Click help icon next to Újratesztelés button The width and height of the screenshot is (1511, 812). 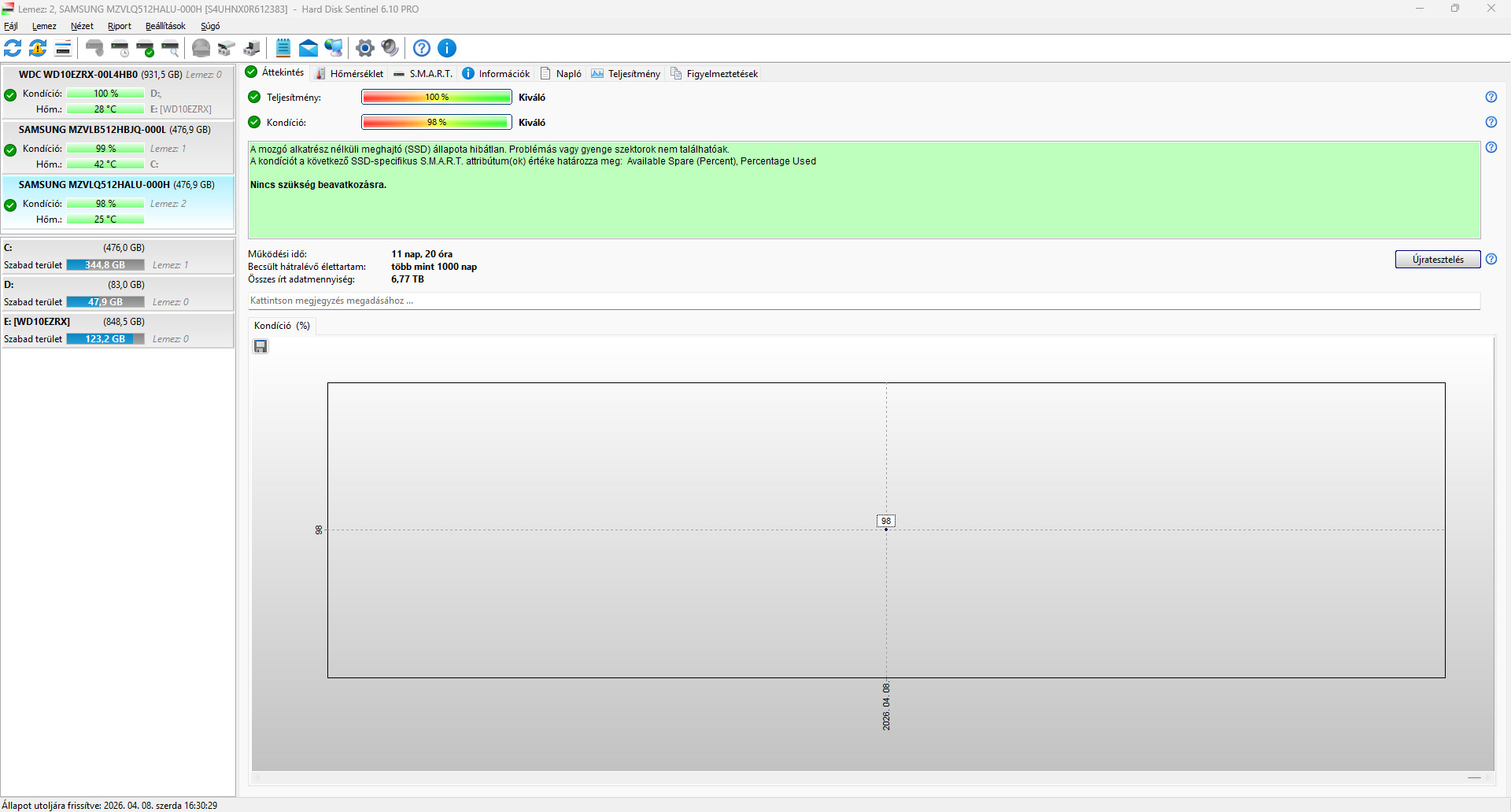1491,259
